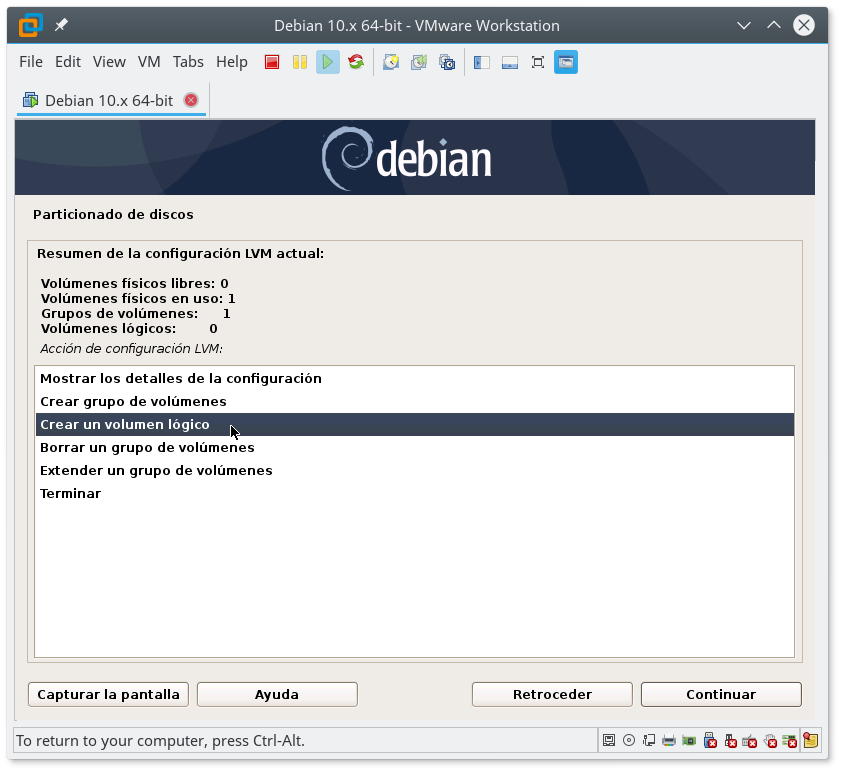Click the Revert to snapshot toolbar icon
The height and width of the screenshot is (772, 841).
coord(419,62)
